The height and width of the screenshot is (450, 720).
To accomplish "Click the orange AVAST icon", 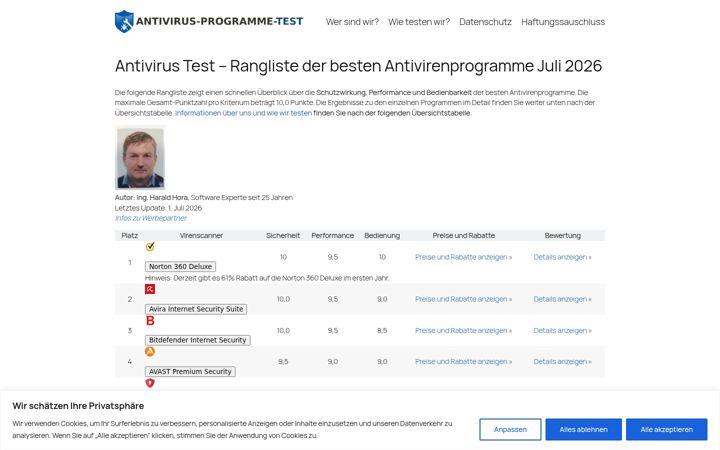I will pos(150,352).
